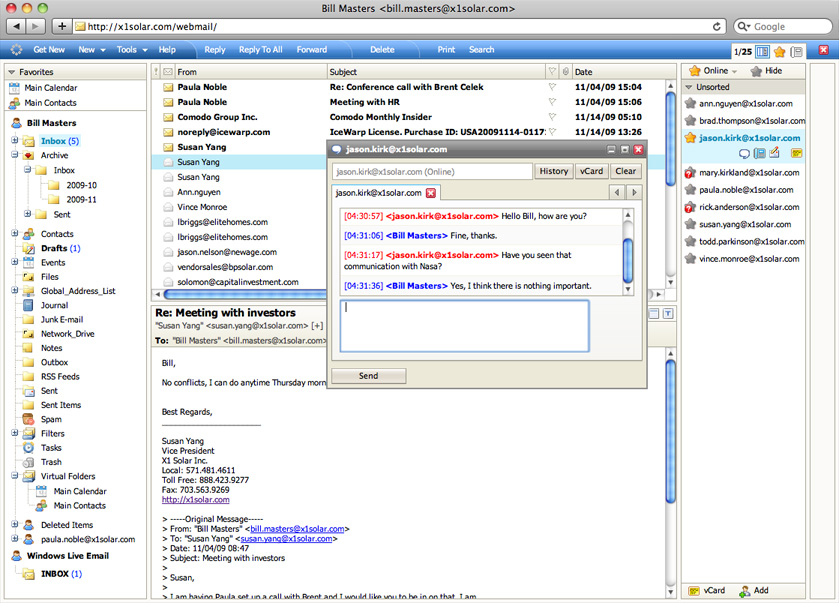
Task: Click the yellow note icon under jason.kirk
Action: [x=797, y=153]
